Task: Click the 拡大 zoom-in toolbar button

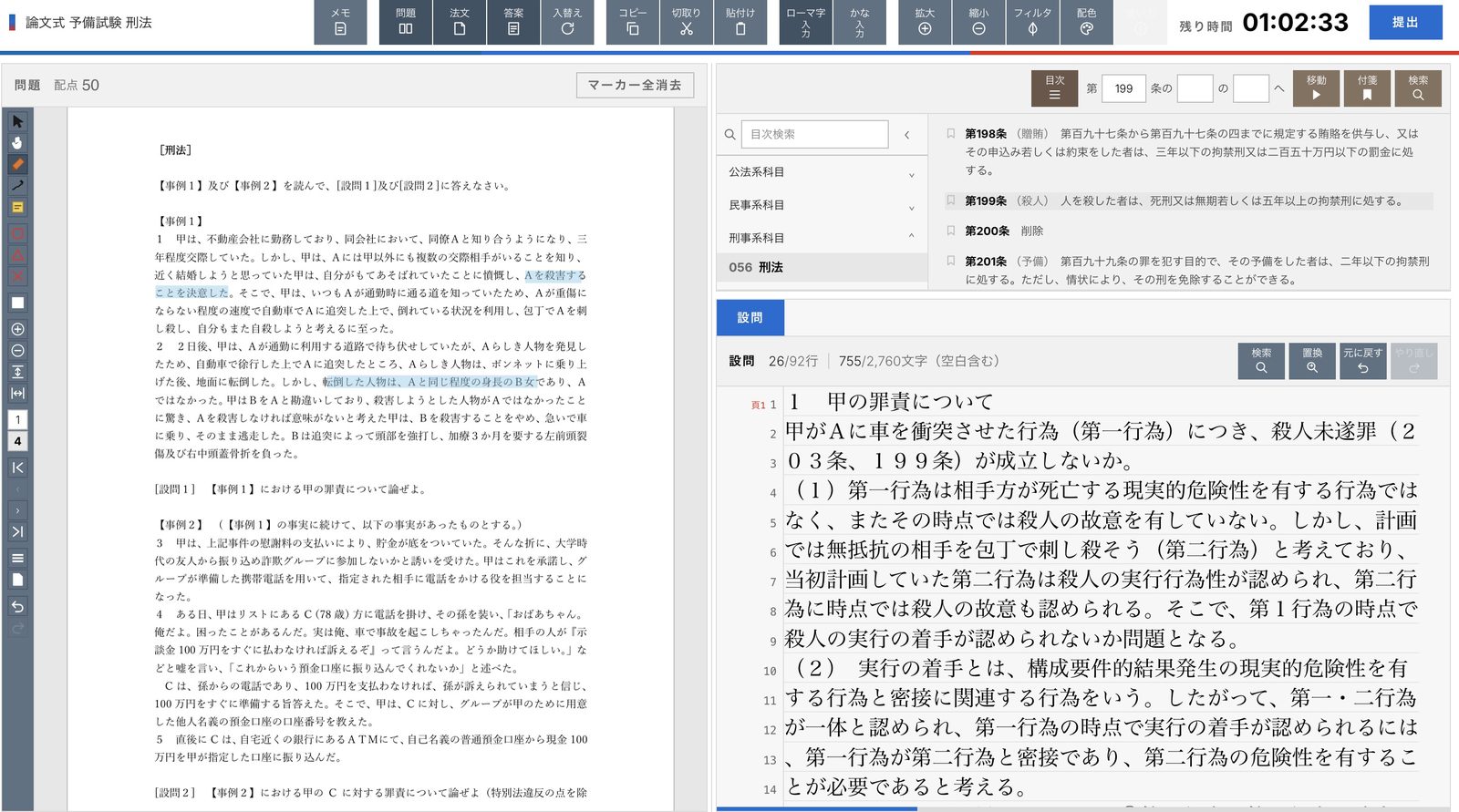Action: pos(925,22)
